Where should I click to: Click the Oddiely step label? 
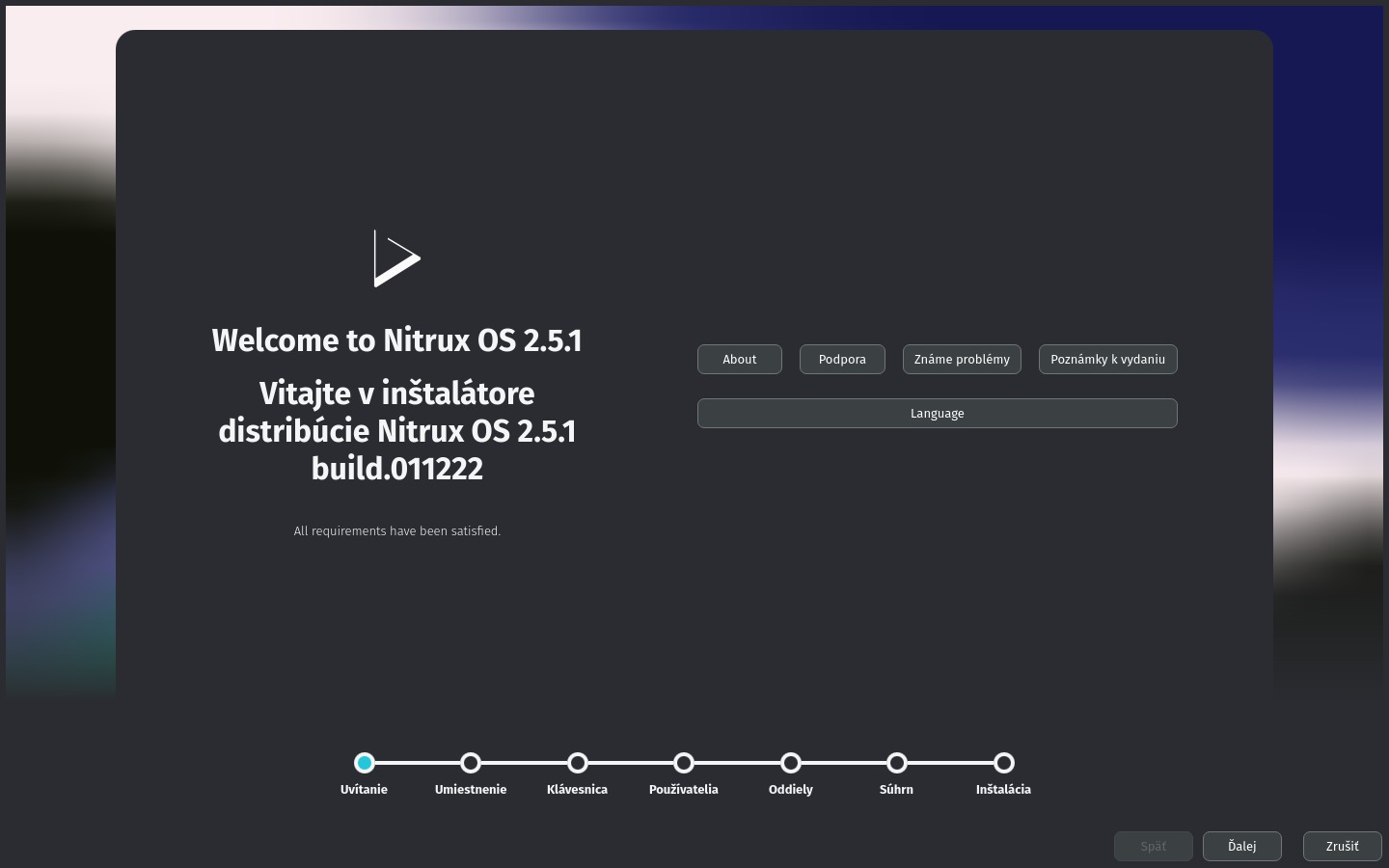(x=790, y=790)
